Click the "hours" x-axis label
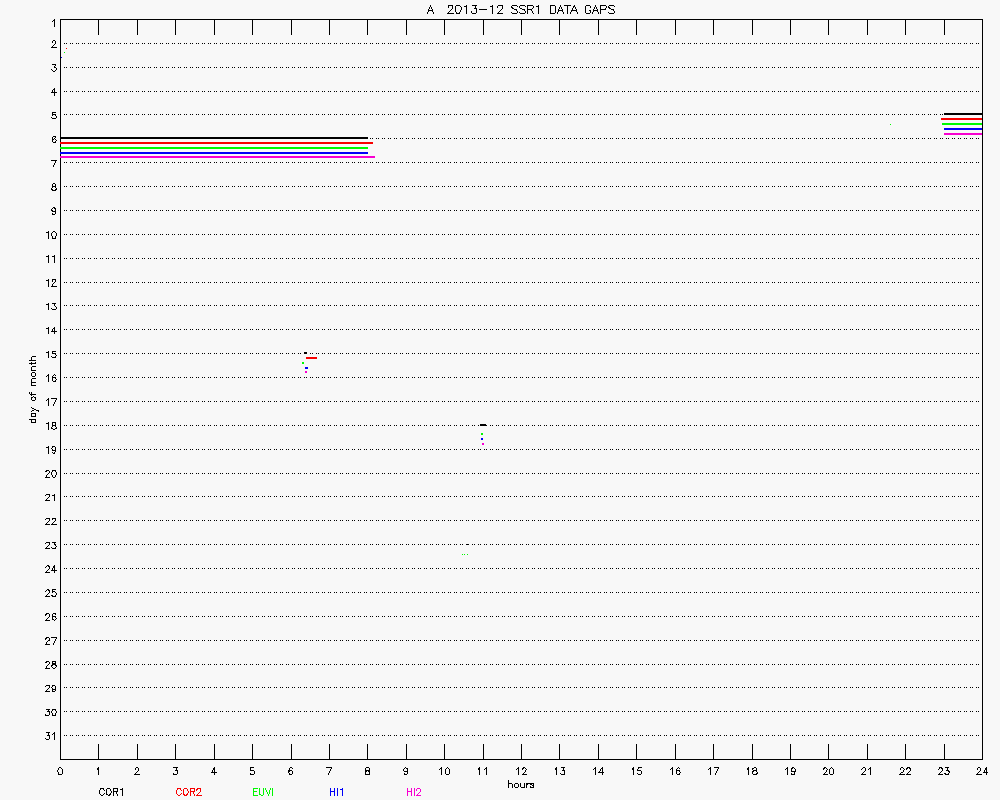This screenshot has height=800, width=1000. click(x=520, y=784)
